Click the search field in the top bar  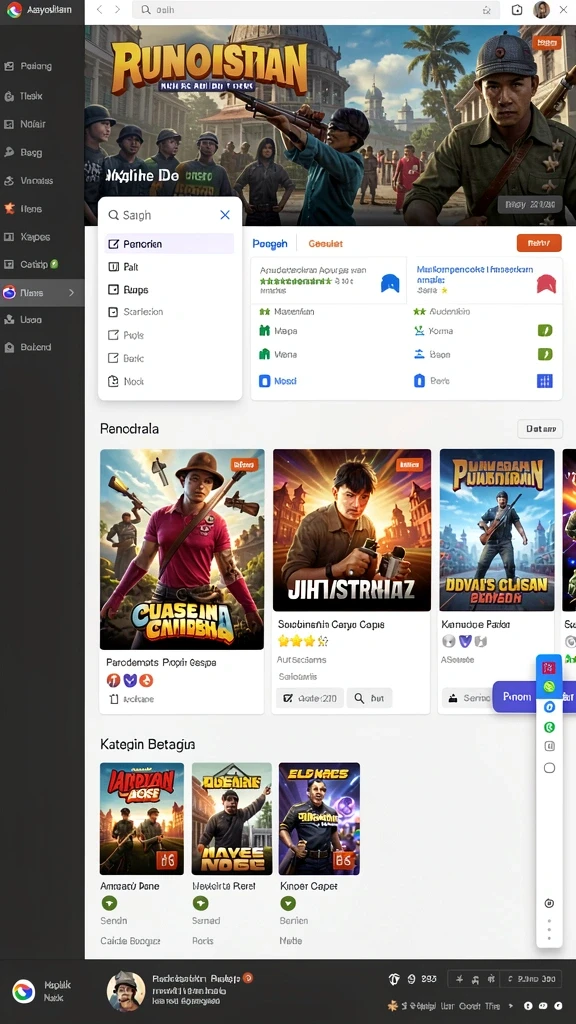tap(315, 10)
